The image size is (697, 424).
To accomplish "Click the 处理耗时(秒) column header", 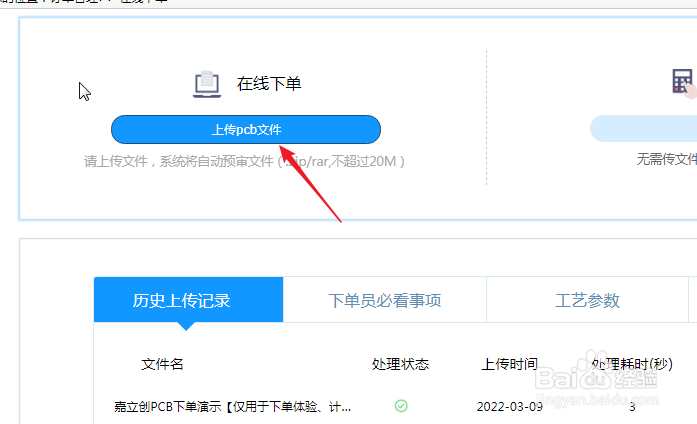I will 632,364.
